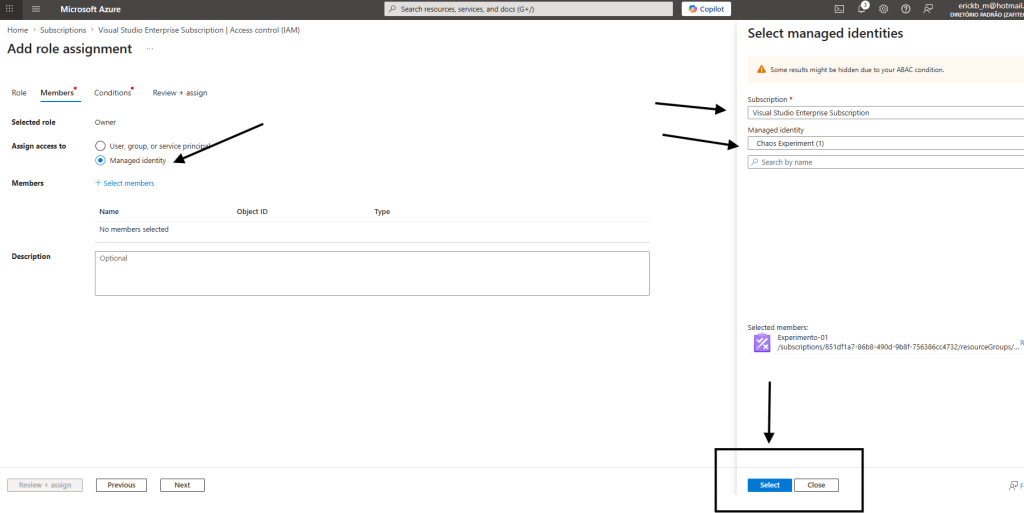Open portal settings gear icon
This screenshot has width=1024, height=513.
coord(883,9)
